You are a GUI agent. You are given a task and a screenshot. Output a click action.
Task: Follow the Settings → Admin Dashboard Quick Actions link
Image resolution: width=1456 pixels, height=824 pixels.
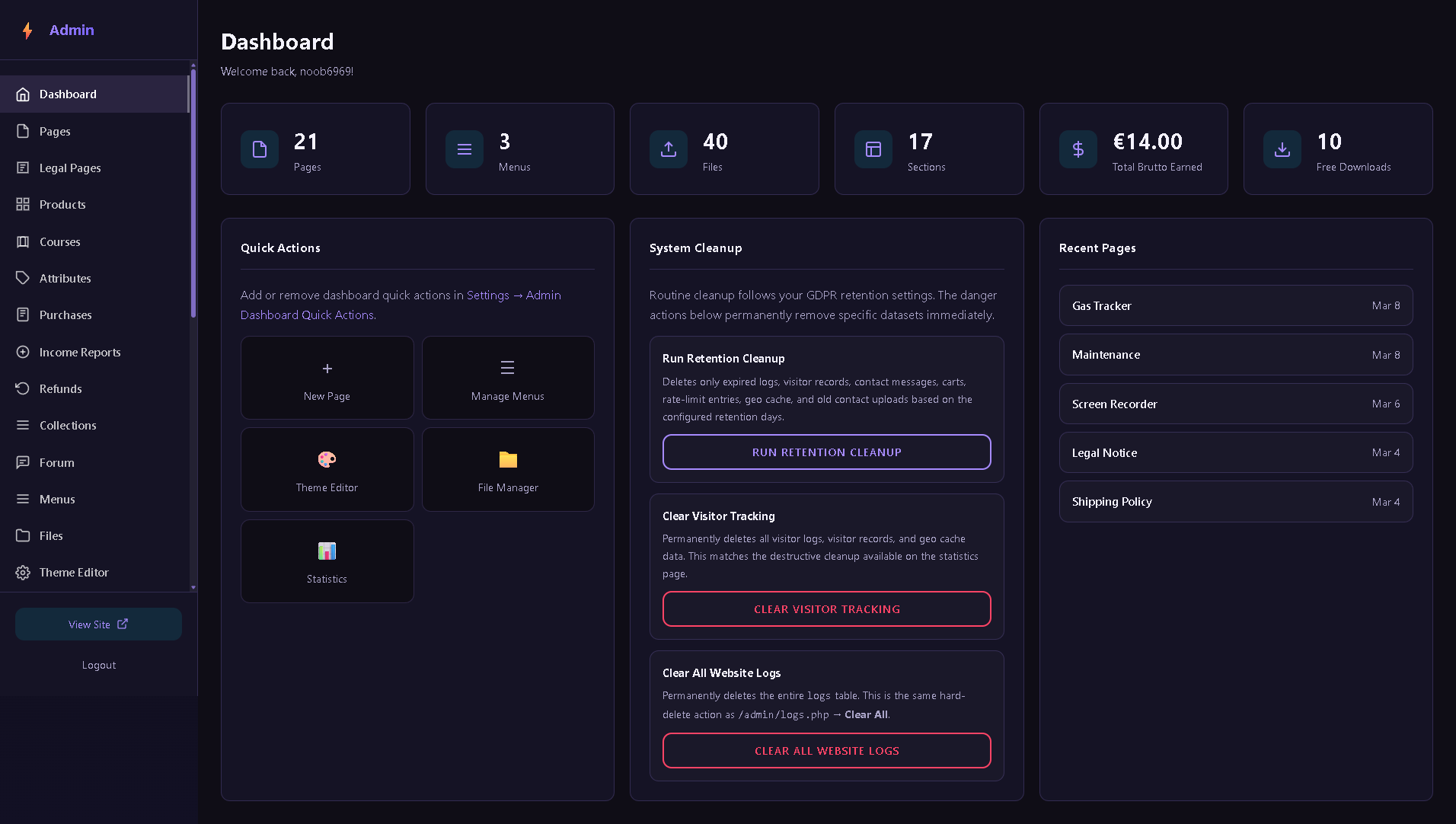[x=401, y=305]
